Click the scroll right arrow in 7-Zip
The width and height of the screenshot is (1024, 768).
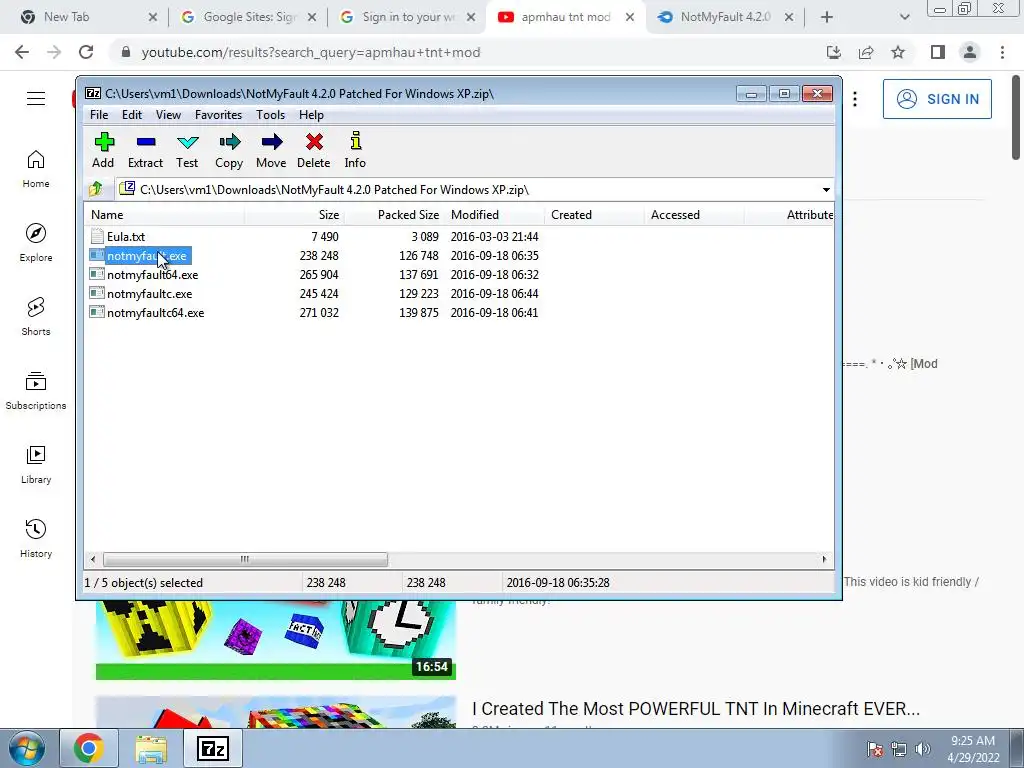click(824, 559)
